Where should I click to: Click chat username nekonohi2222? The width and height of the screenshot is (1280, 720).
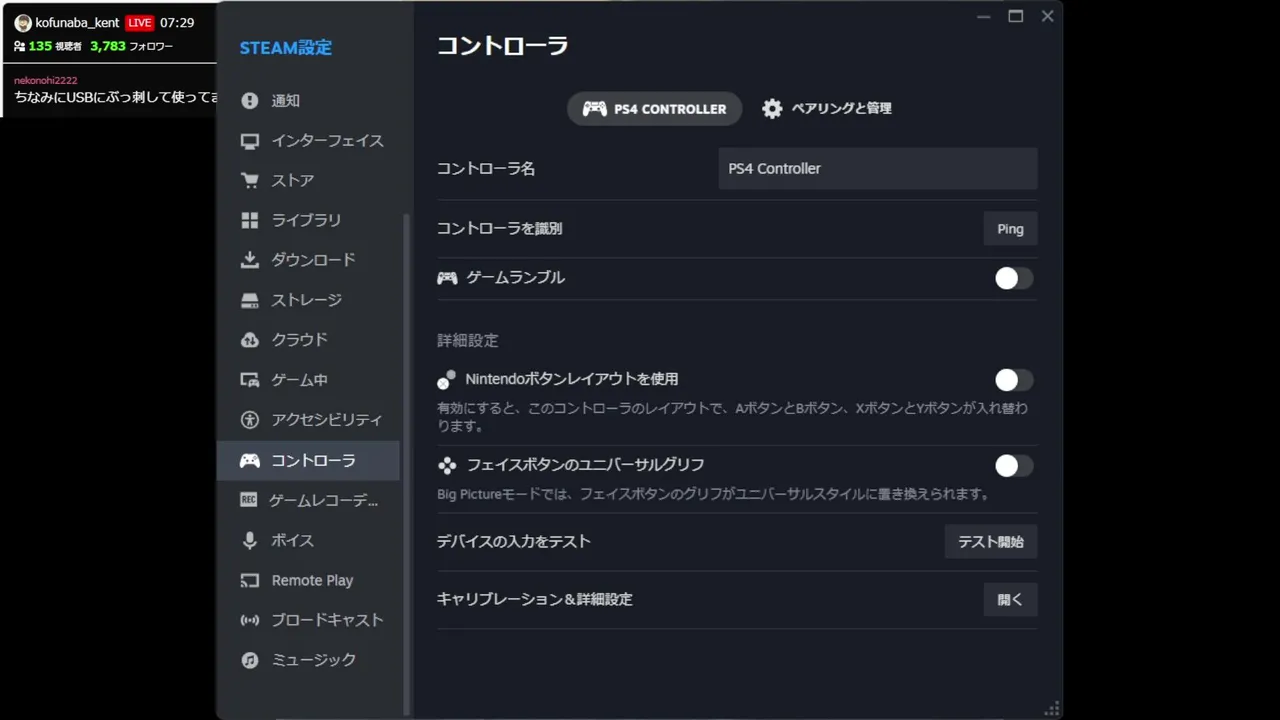[x=46, y=80]
